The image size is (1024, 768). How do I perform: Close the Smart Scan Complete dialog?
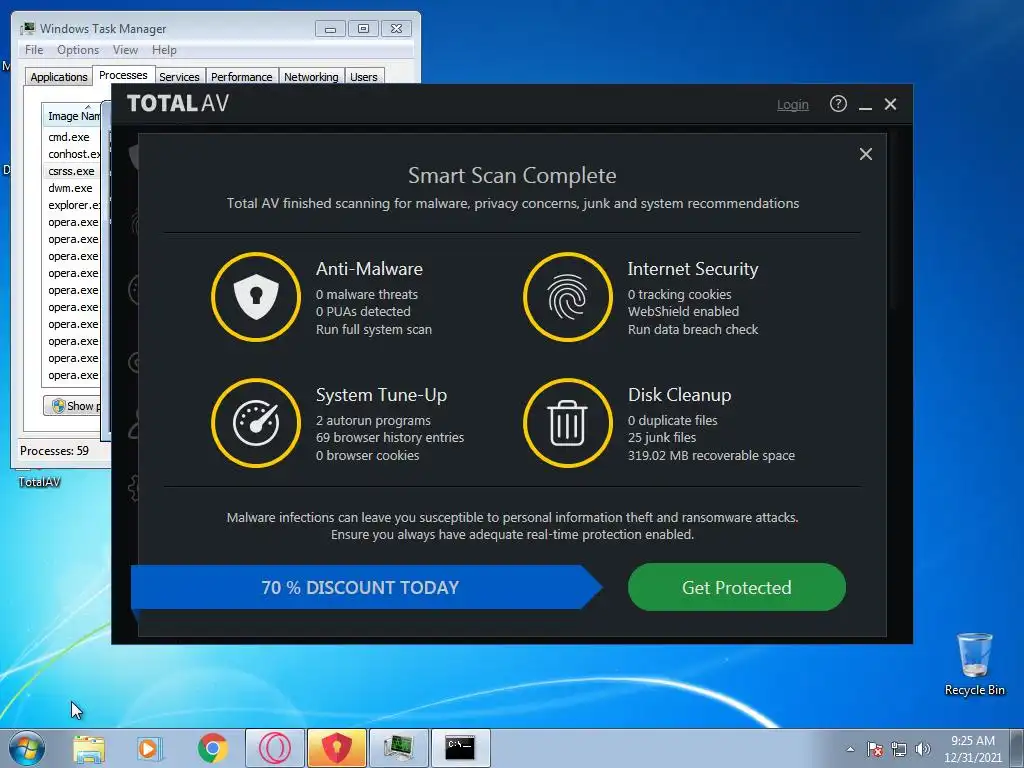(866, 154)
